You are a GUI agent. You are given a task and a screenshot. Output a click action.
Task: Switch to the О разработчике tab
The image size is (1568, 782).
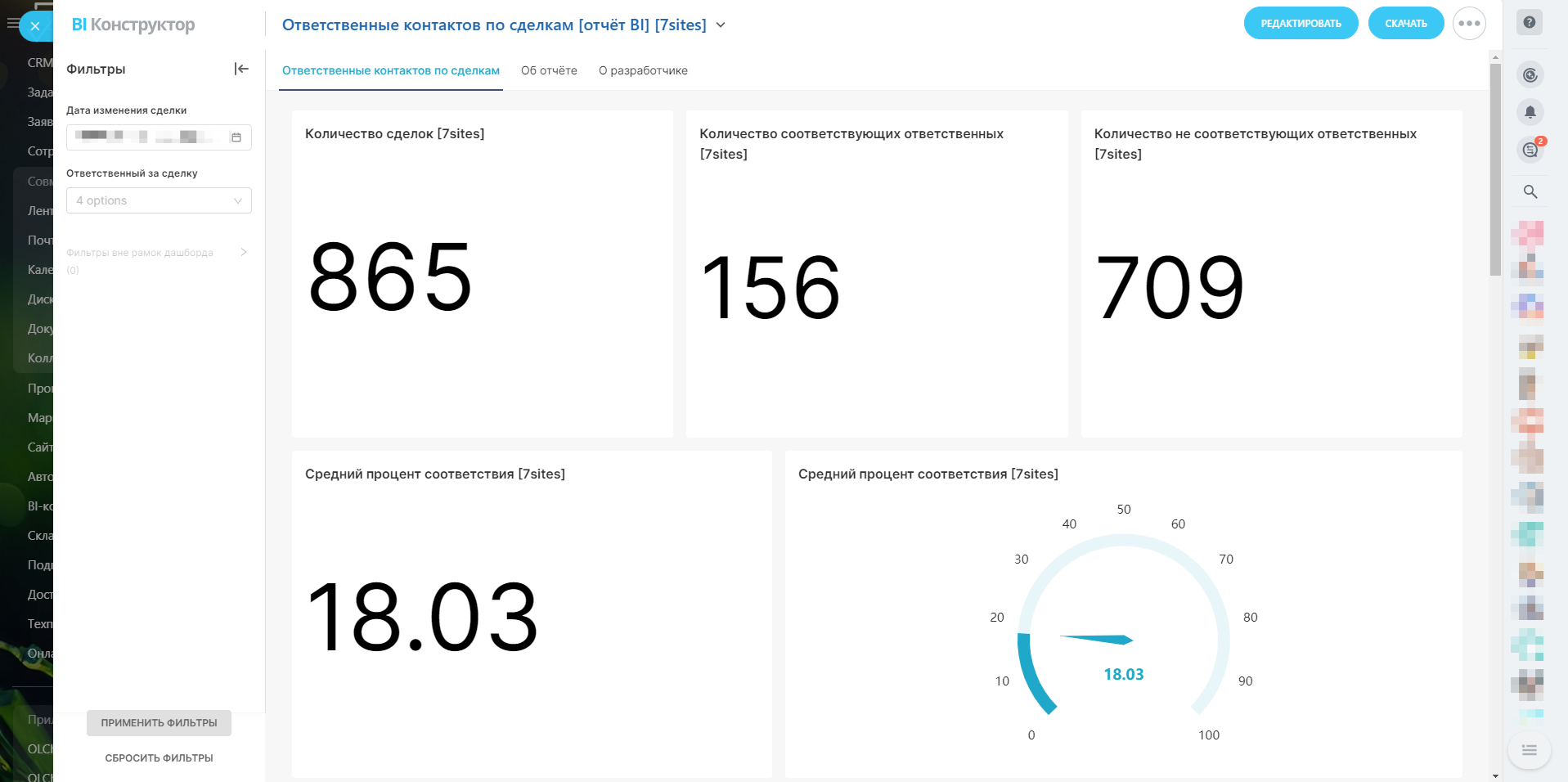(x=643, y=70)
